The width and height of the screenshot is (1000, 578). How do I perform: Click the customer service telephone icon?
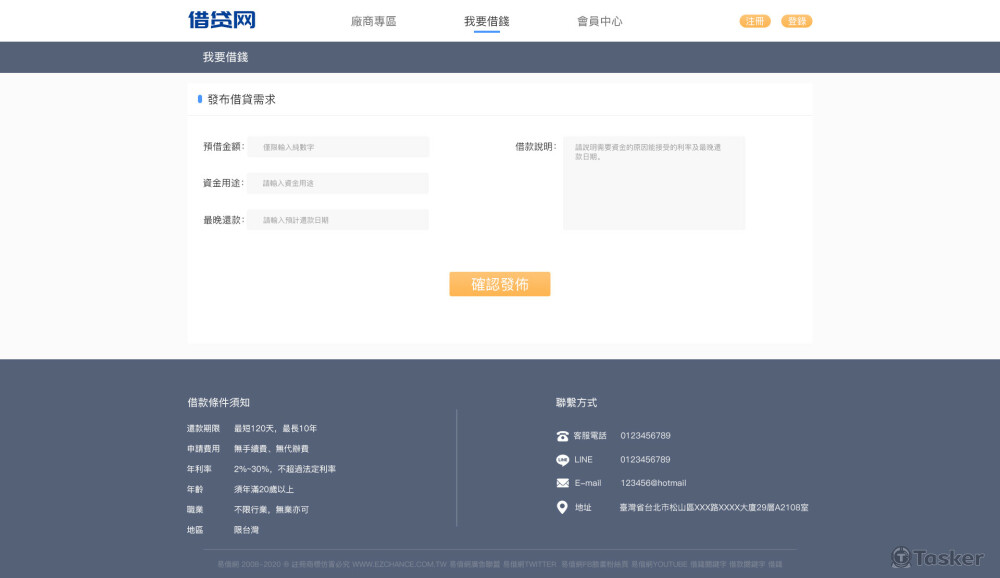(x=562, y=436)
